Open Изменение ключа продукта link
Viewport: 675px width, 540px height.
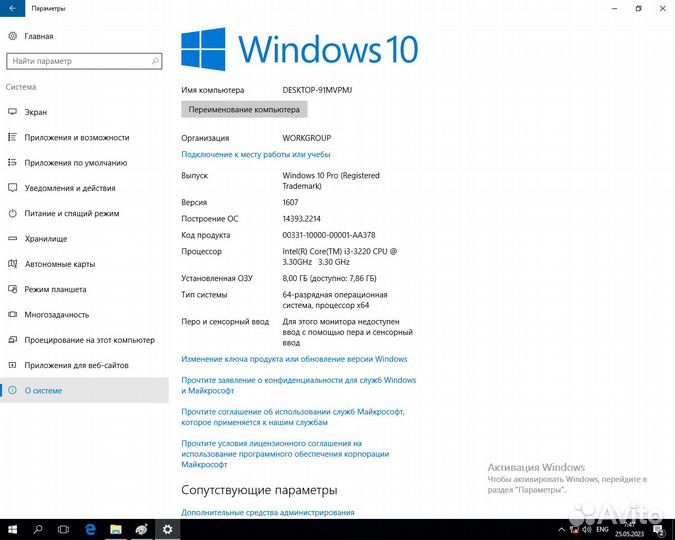[x=294, y=359]
